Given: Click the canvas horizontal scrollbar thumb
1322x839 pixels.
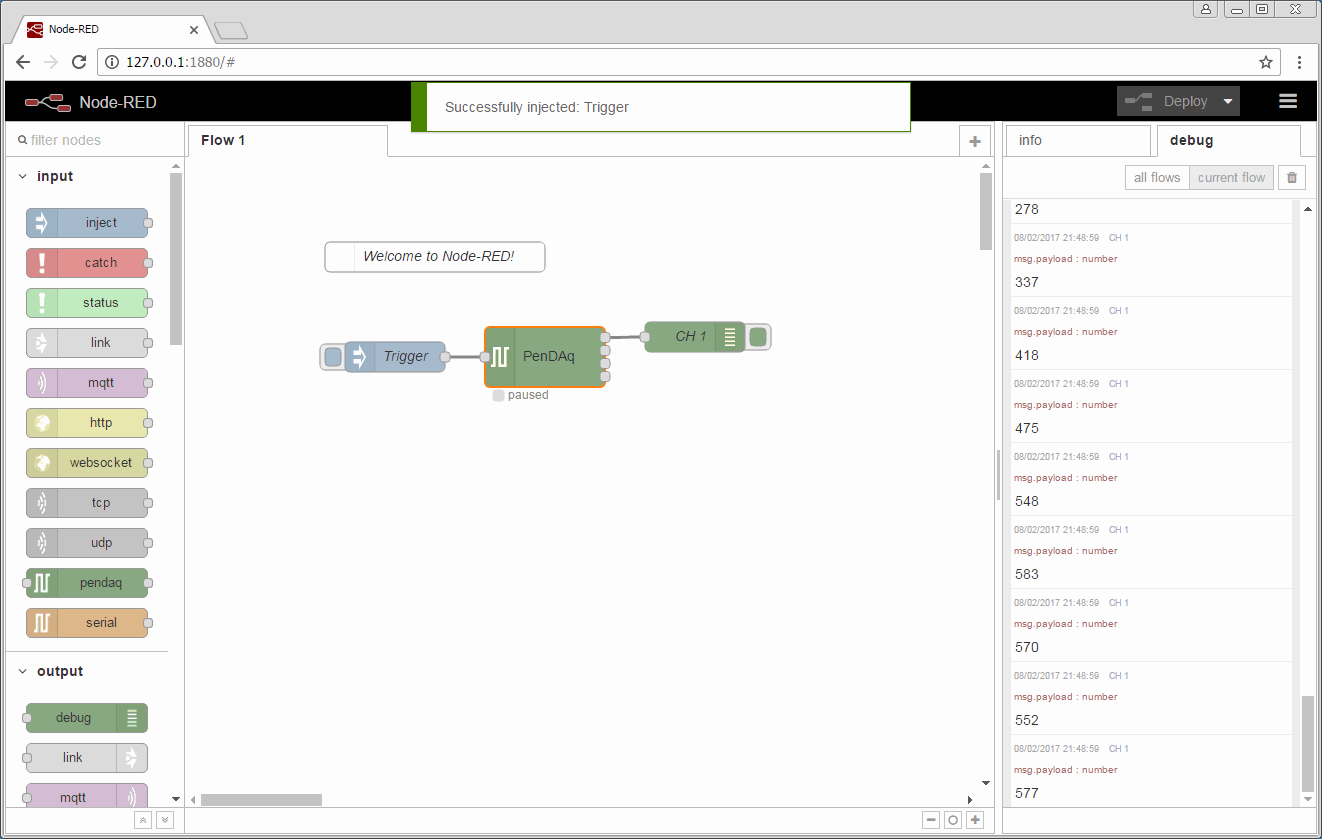Looking at the screenshot, I should 261,799.
